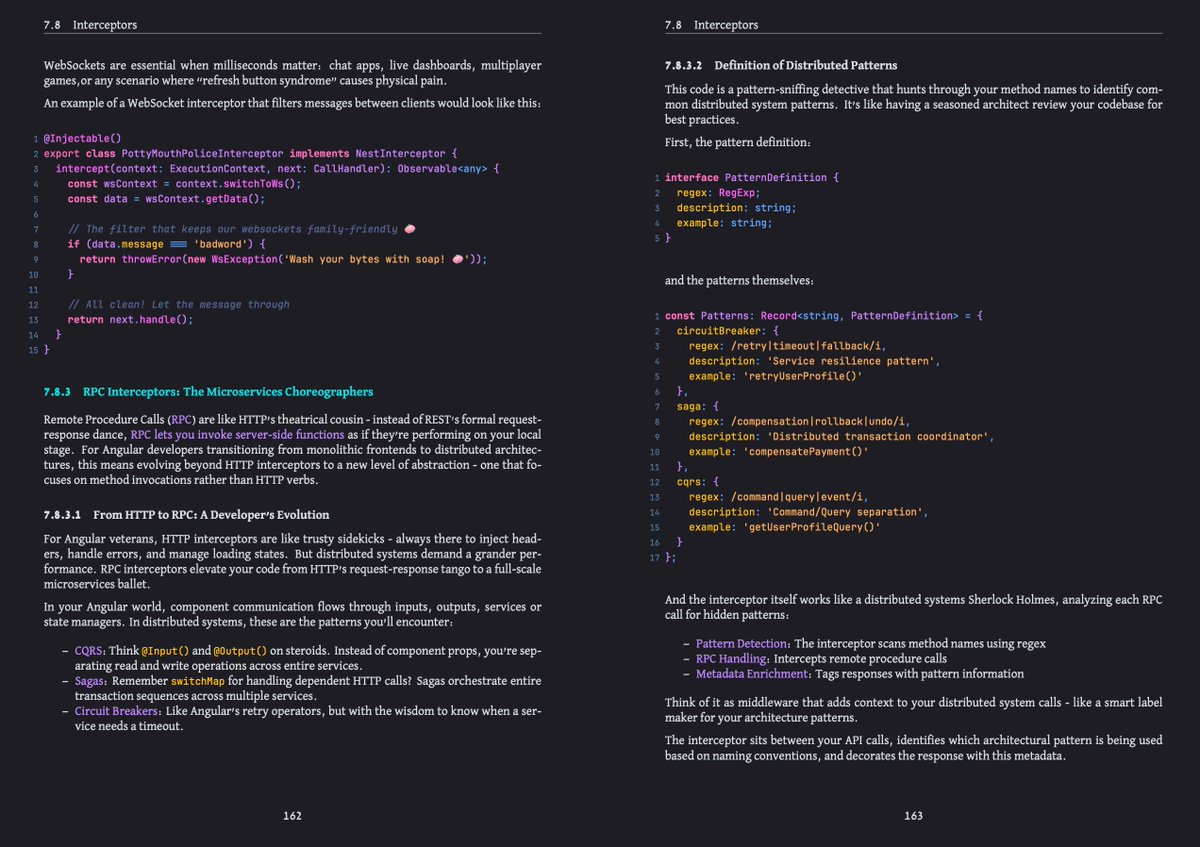Viewport: 1200px width, 847px height.
Task: Open the 'CQRS' bullet link
Action: [x=89, y=651]
